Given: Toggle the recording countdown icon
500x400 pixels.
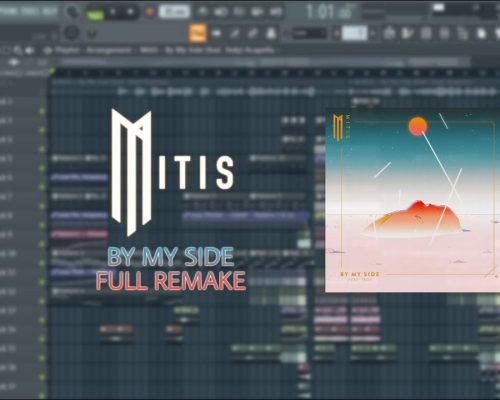Looking at the screenshot, I should pos(239,12).
